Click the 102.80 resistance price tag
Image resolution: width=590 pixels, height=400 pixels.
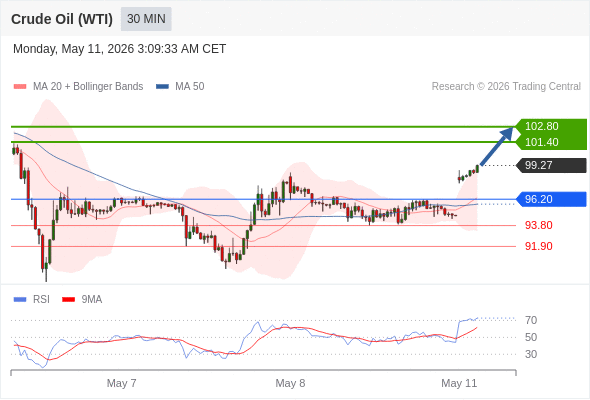point(550,126)
